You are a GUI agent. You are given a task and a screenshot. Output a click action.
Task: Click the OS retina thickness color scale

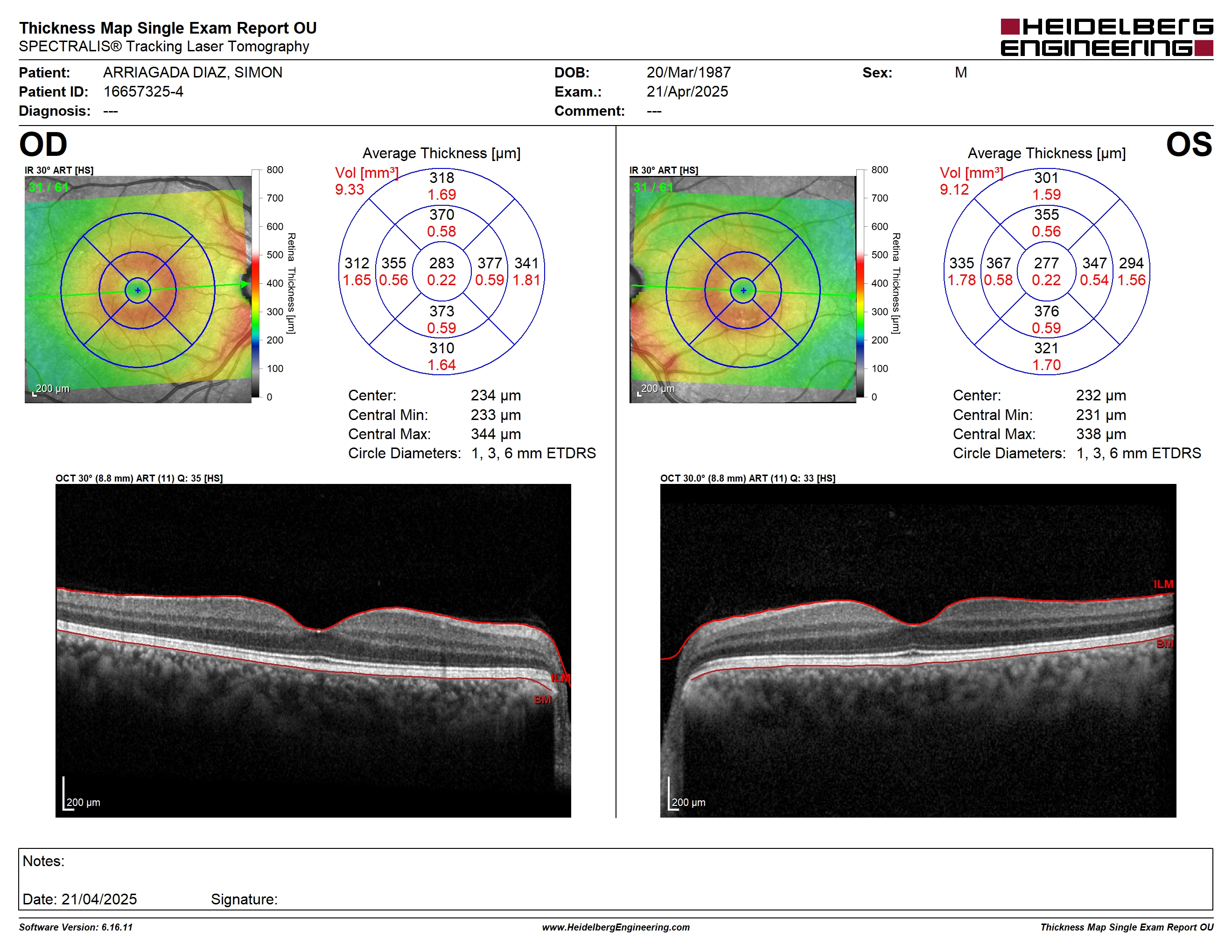coord(860,283)
